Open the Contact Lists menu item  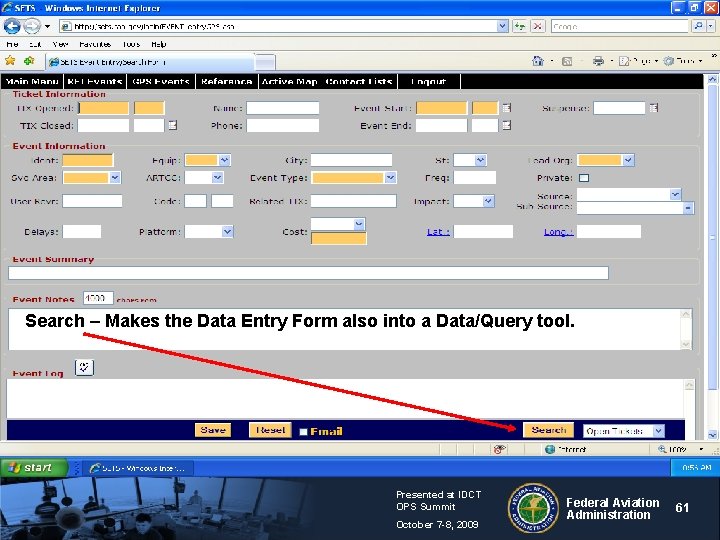[359, 81]
